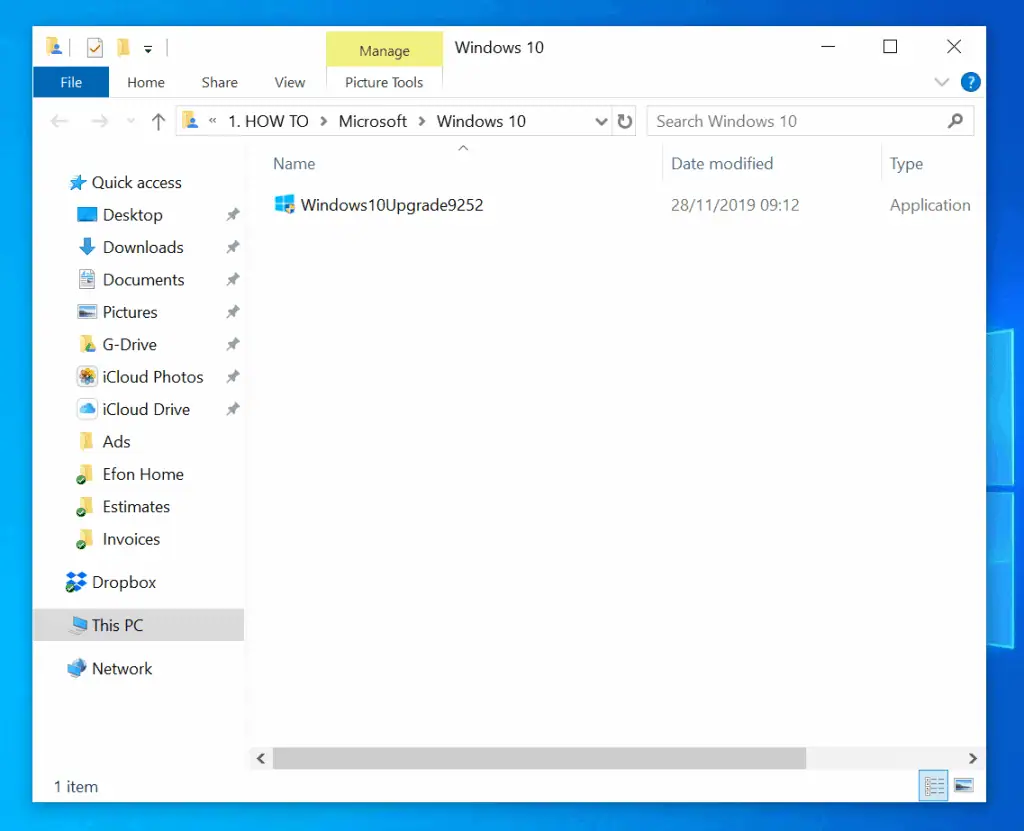Click the pin icon next to Desktop
Viewport: 1024px width, 831px height.
232,215
